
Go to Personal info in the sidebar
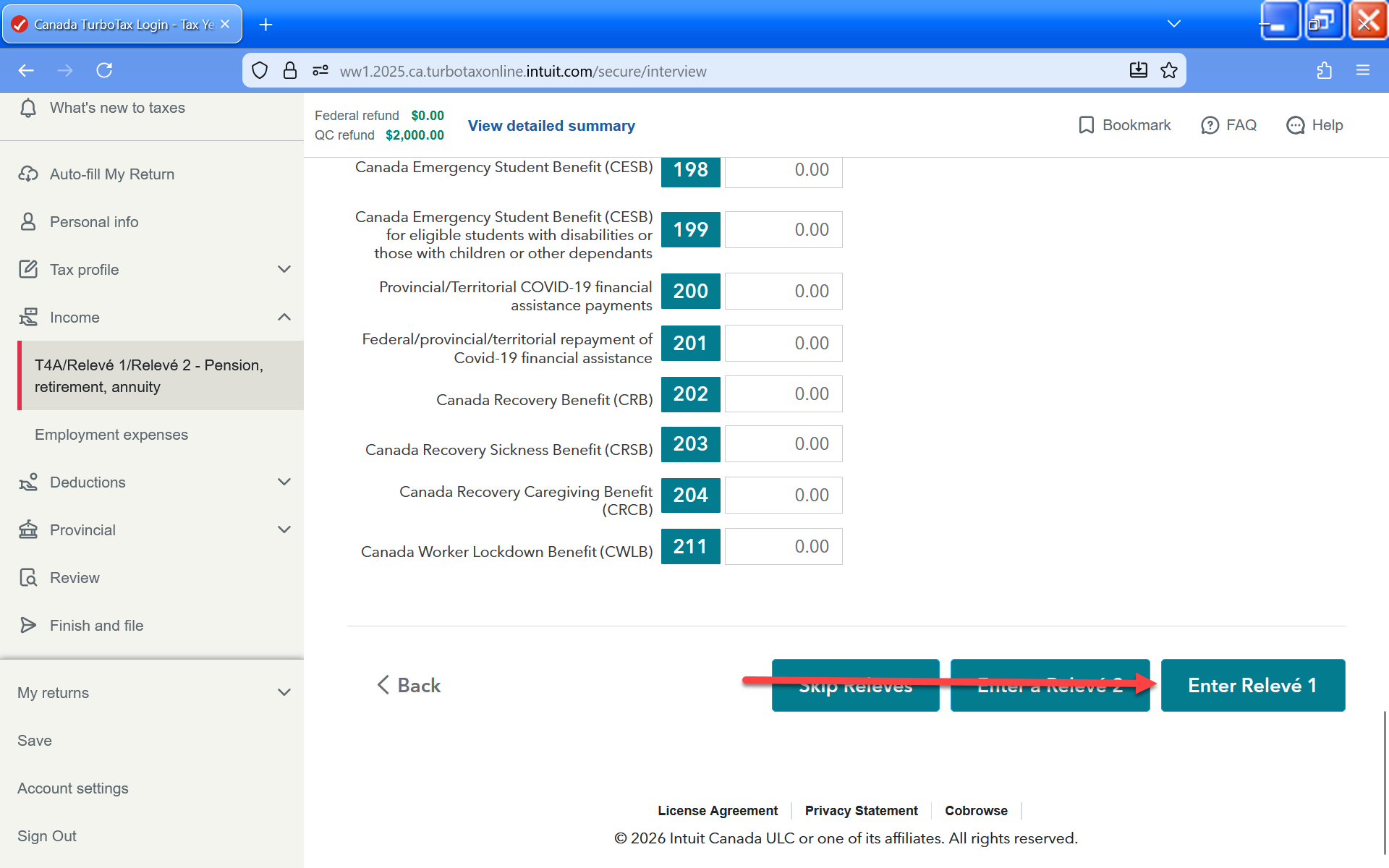pyautogui.click(x=94, y=222)
